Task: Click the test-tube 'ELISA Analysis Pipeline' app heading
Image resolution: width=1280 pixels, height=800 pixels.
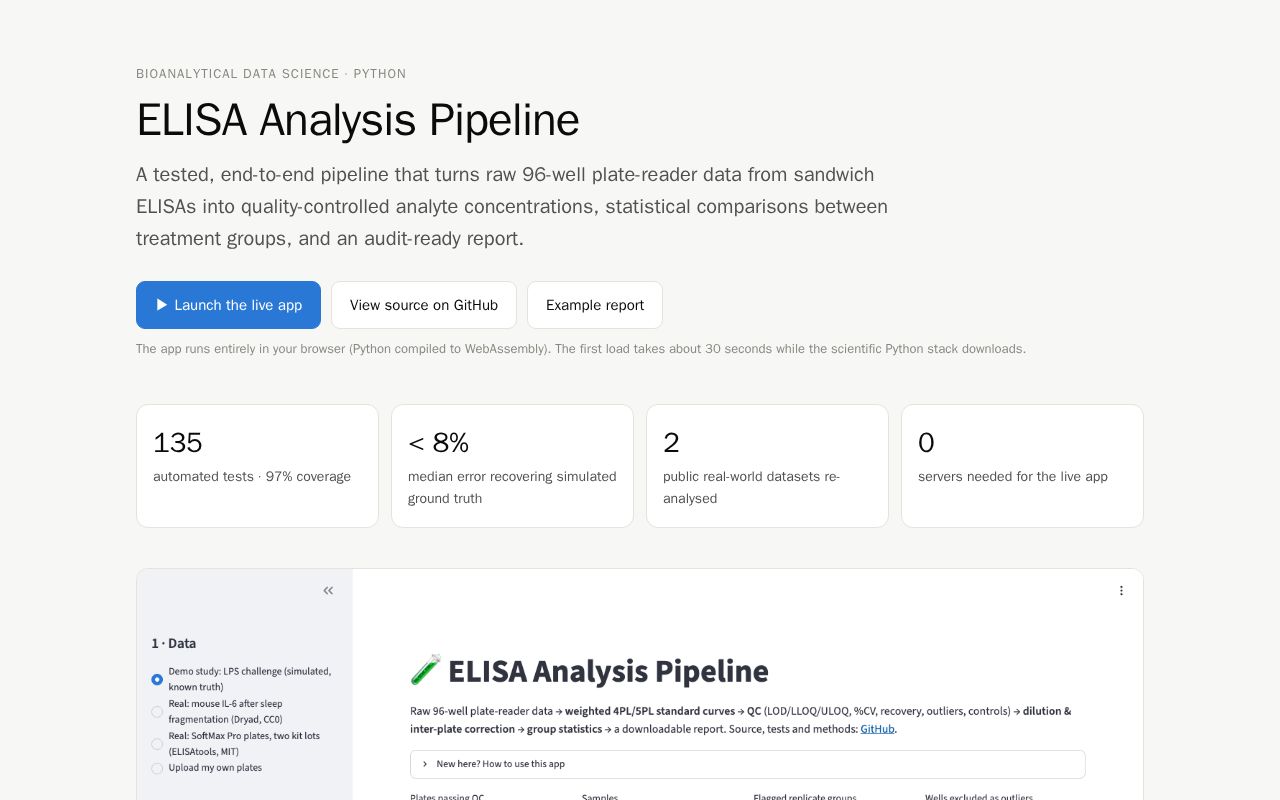Action: [x=589, y=670]
